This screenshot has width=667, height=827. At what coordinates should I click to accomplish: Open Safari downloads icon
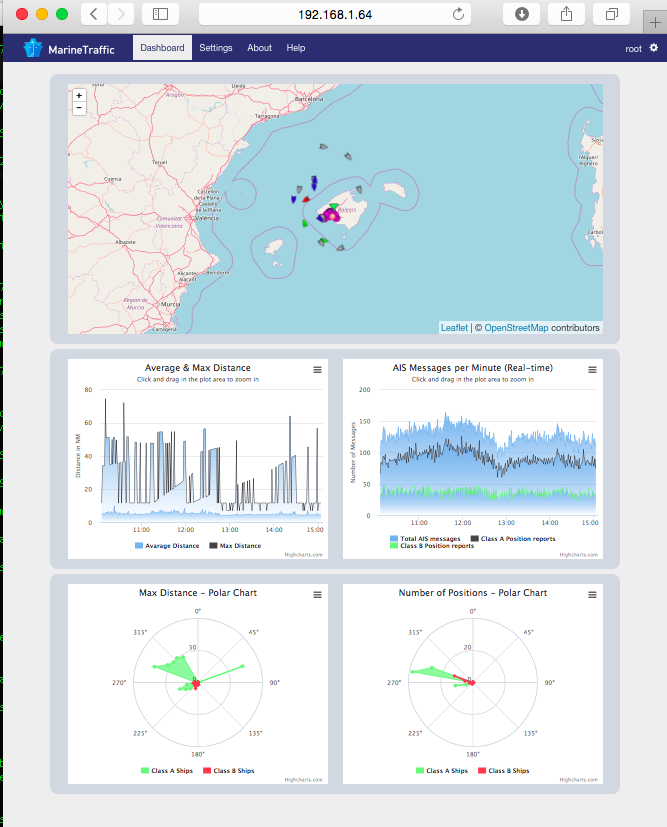click(522, 14)
